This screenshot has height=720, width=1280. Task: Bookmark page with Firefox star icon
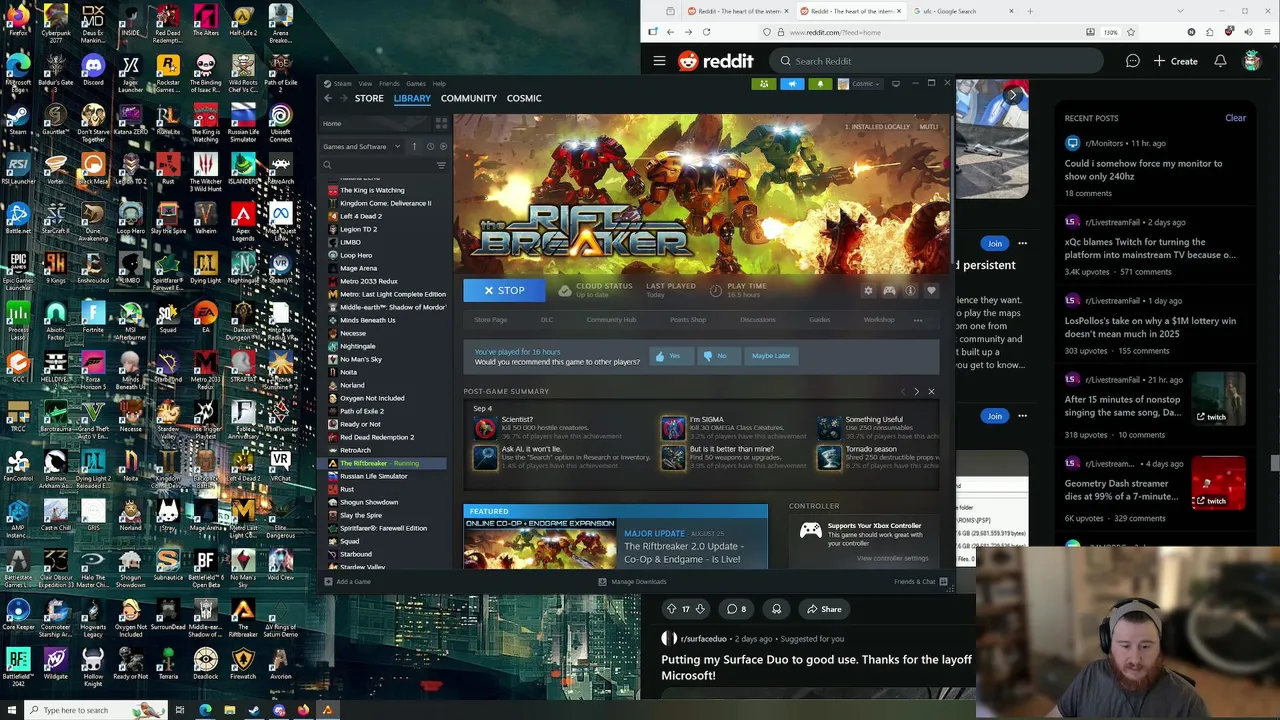(1131, 32)
